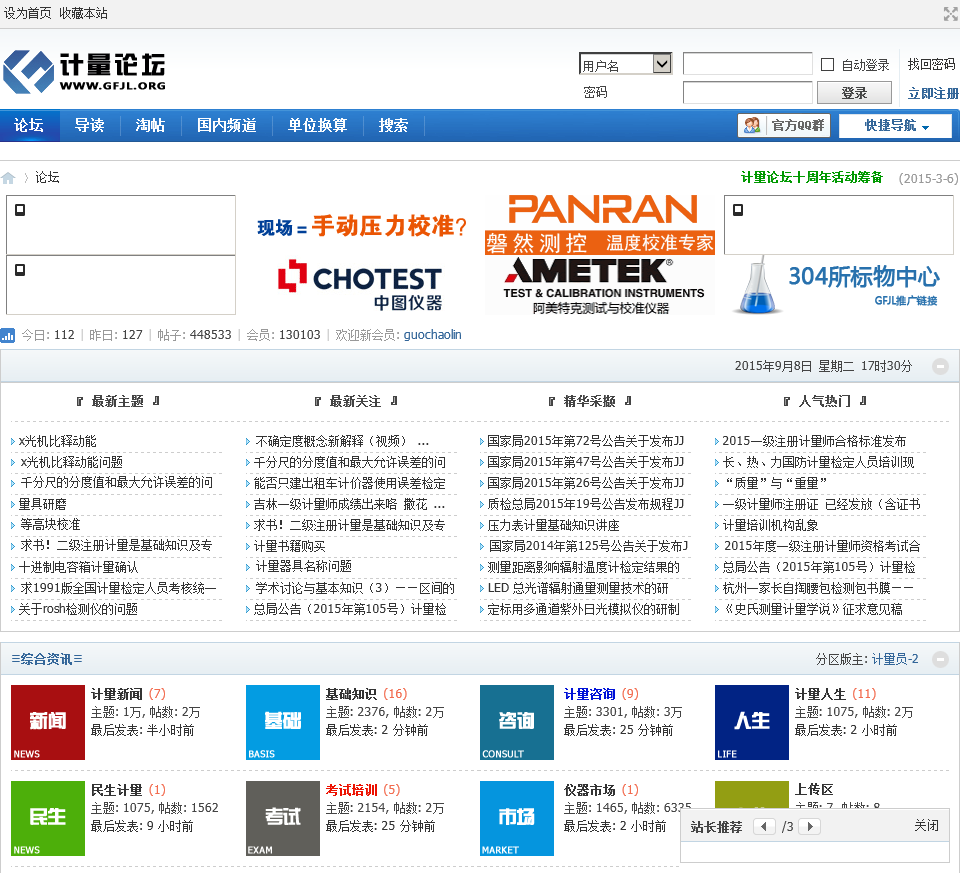
Task: Click 收藏本站 link
Action: click(x=83, y=13)
